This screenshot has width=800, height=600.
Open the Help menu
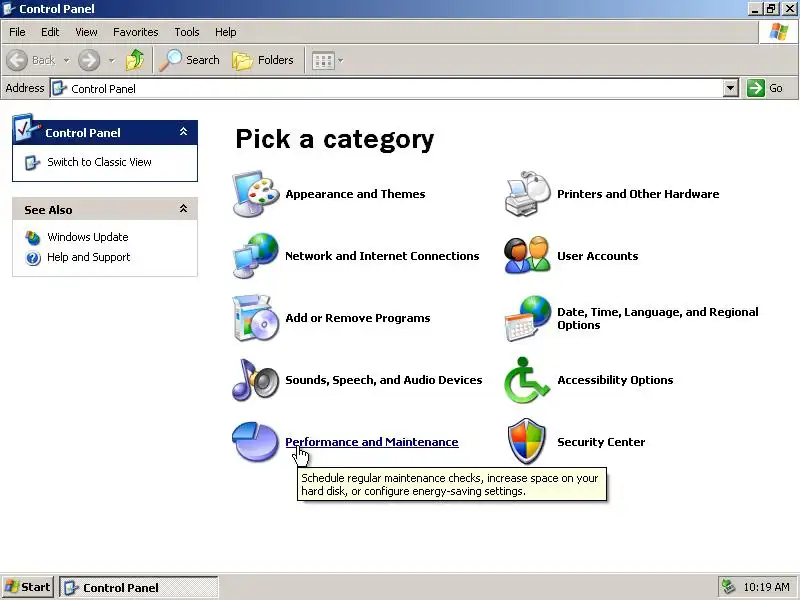coord(226,32)
